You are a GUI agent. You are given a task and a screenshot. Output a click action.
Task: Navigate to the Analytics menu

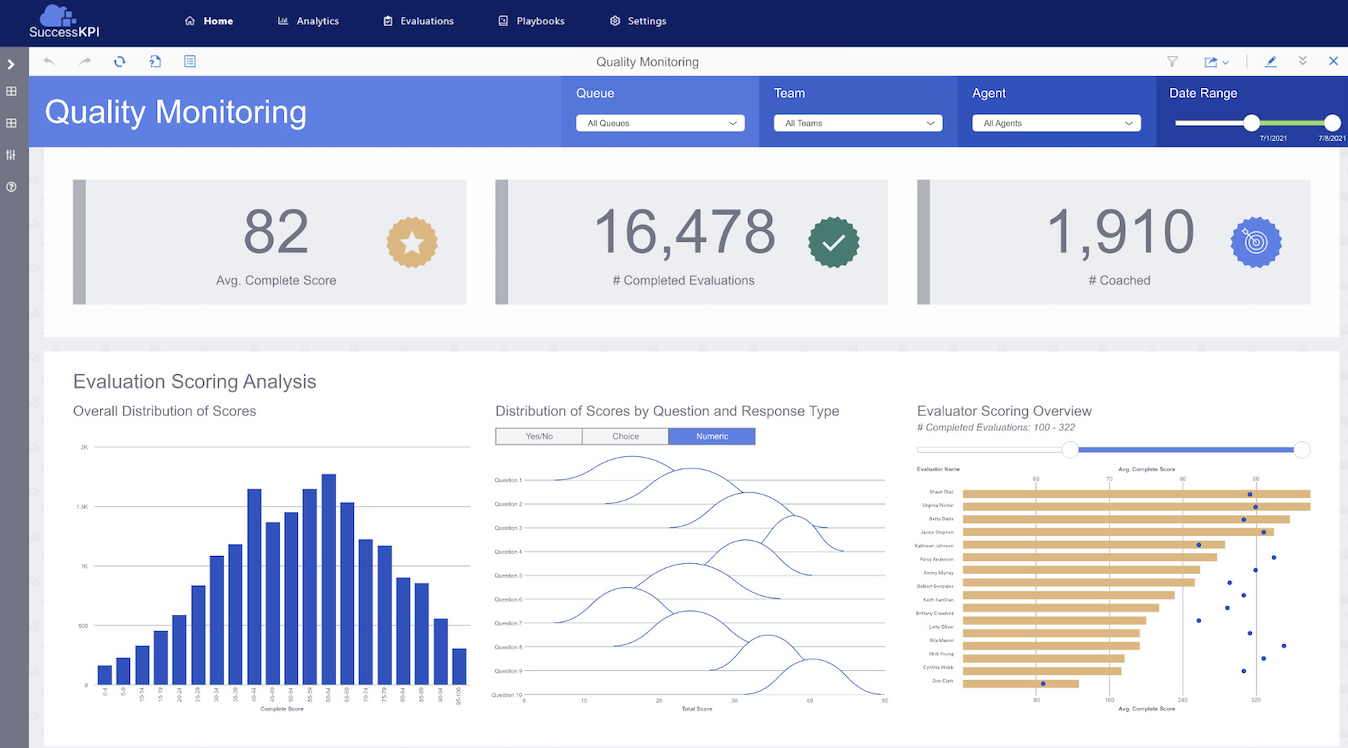click(308, 20)
